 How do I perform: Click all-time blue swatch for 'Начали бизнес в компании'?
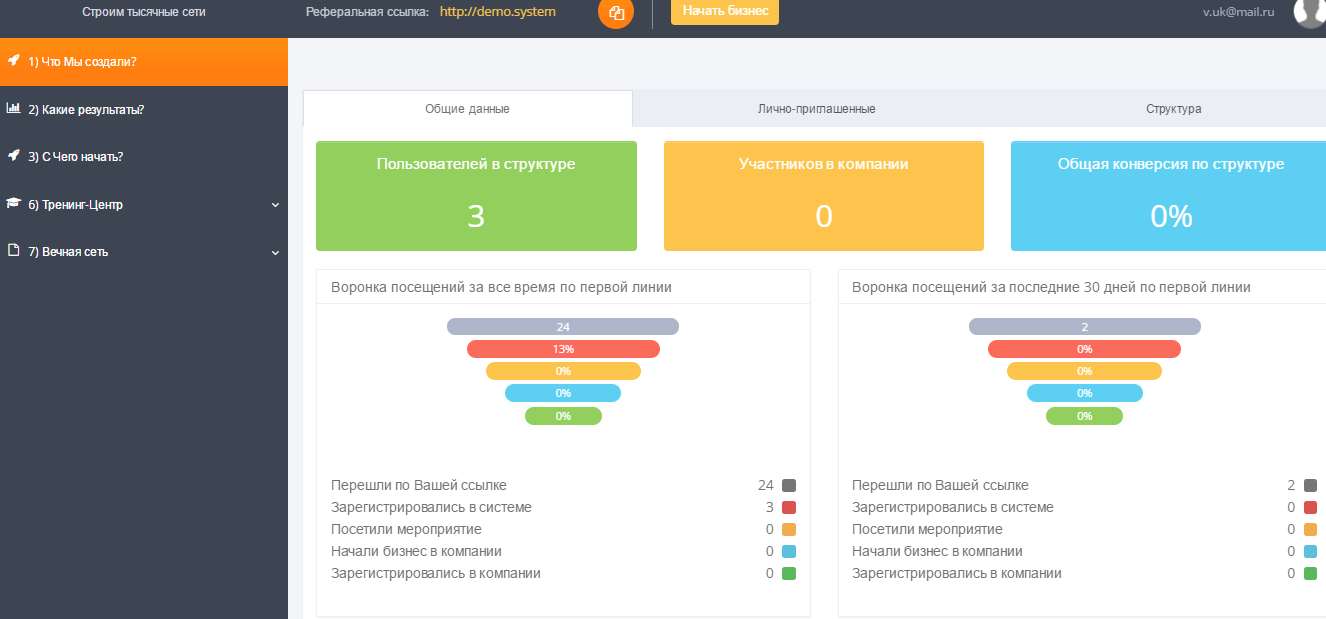click(x=789, y=551)
